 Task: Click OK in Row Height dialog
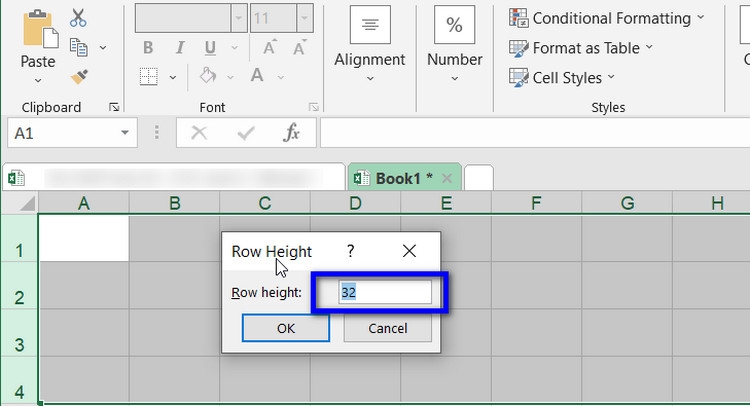coord(286,328)
